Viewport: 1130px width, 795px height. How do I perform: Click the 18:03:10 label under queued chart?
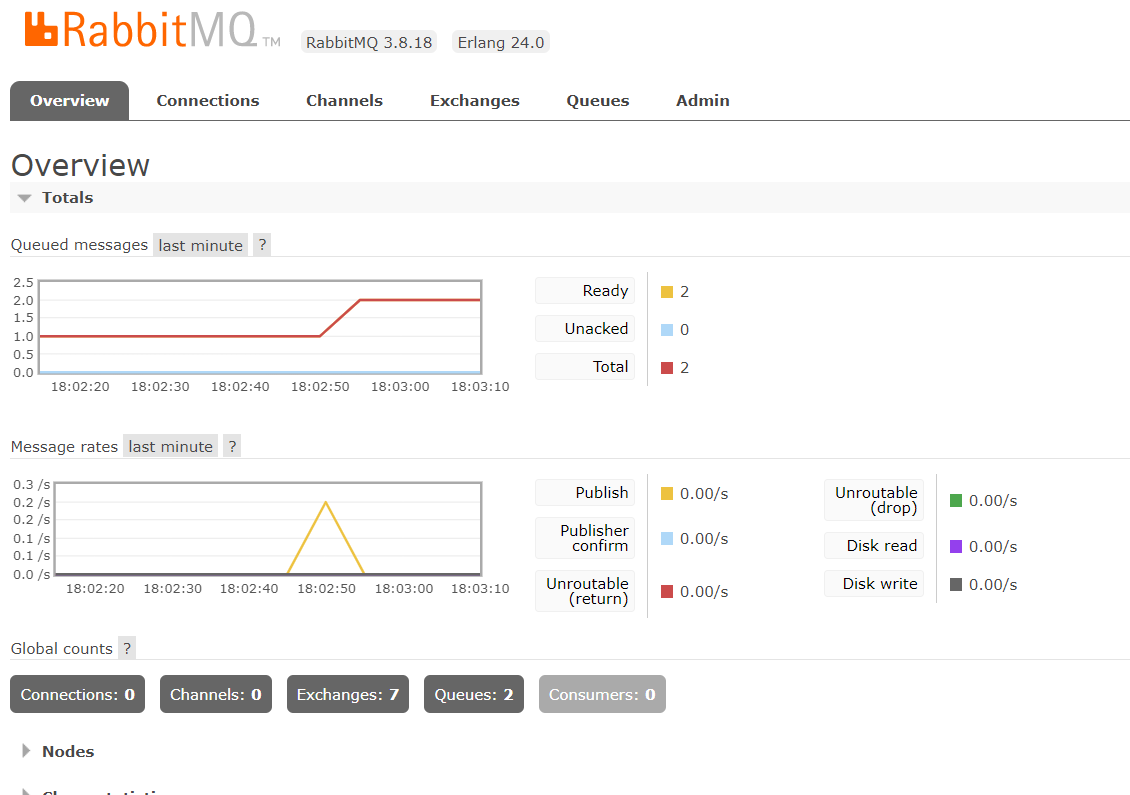(480, 387)
